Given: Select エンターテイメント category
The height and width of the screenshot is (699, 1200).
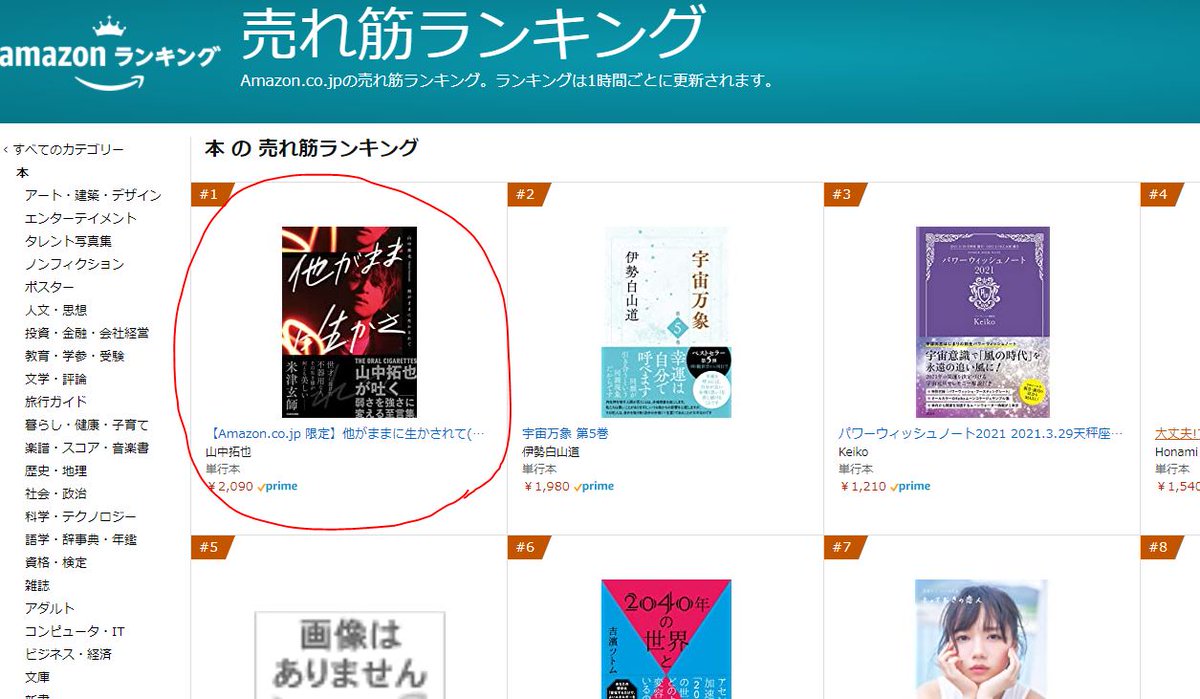Looking at the screenshot, I should [81, 218].
